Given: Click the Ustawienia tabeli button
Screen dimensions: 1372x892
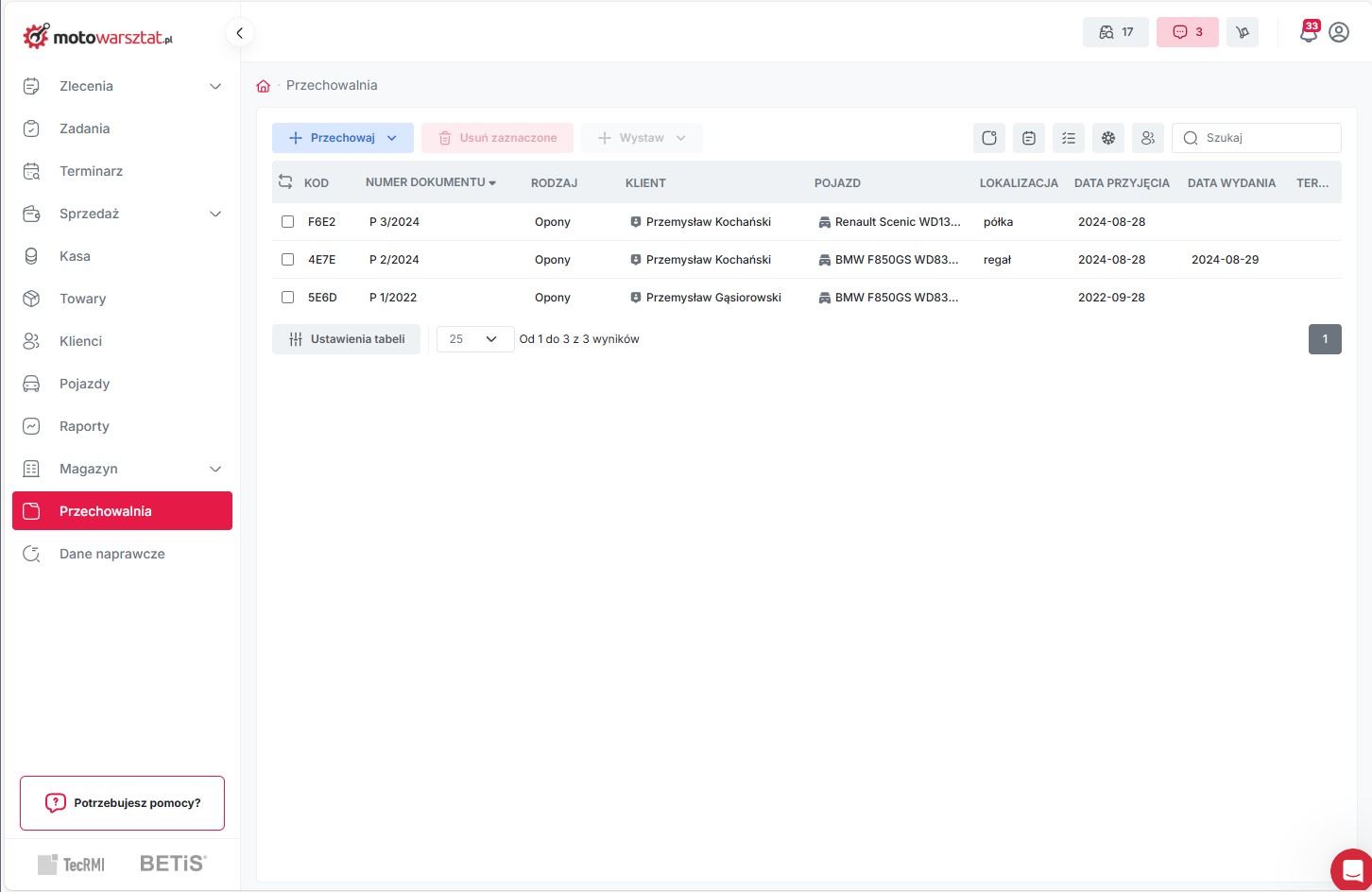Looking at the screenshot, I should click(346, 339).
